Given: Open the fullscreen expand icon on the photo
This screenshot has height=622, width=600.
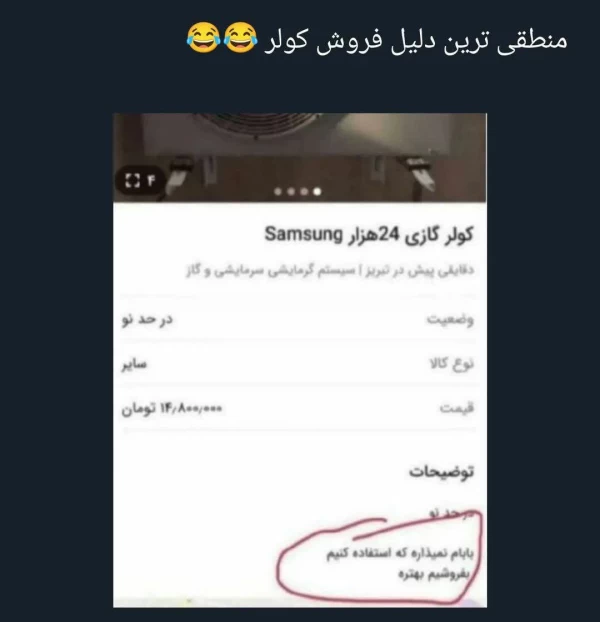Looking at the screenshot, I should pos(132,180).
